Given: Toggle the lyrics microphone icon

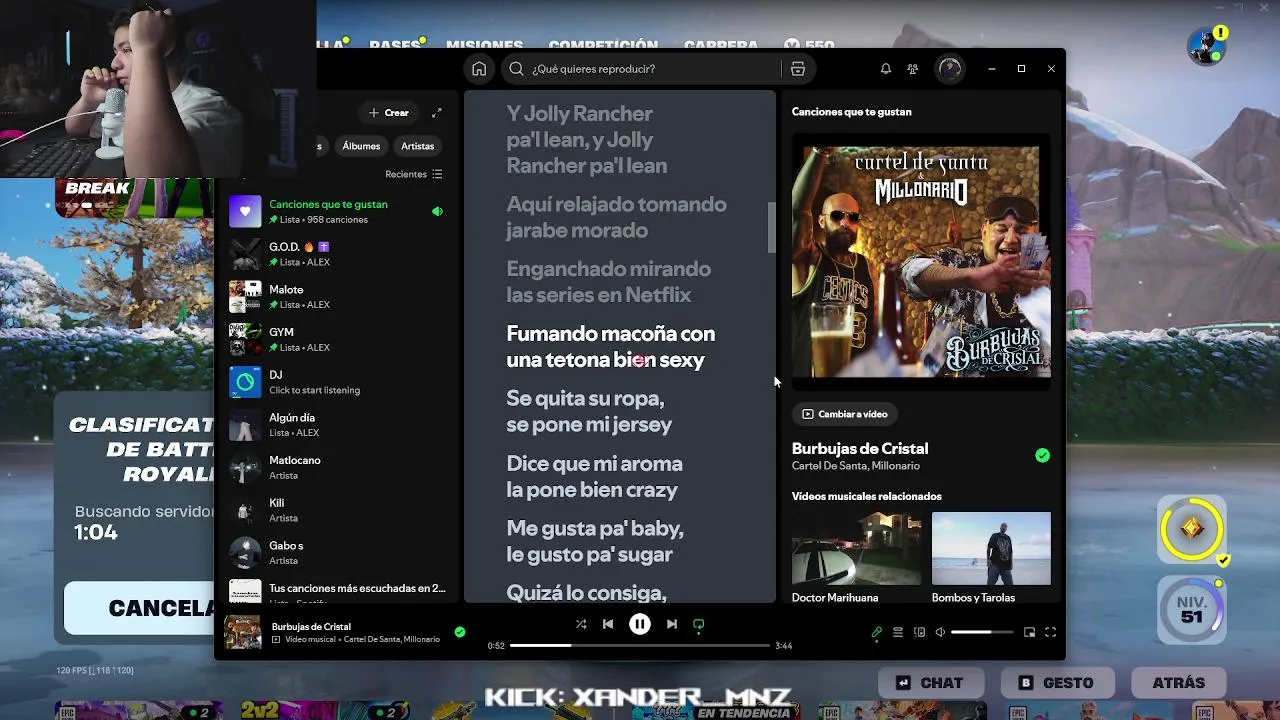Looking at the screenshot, I should [x=877, y=632].
